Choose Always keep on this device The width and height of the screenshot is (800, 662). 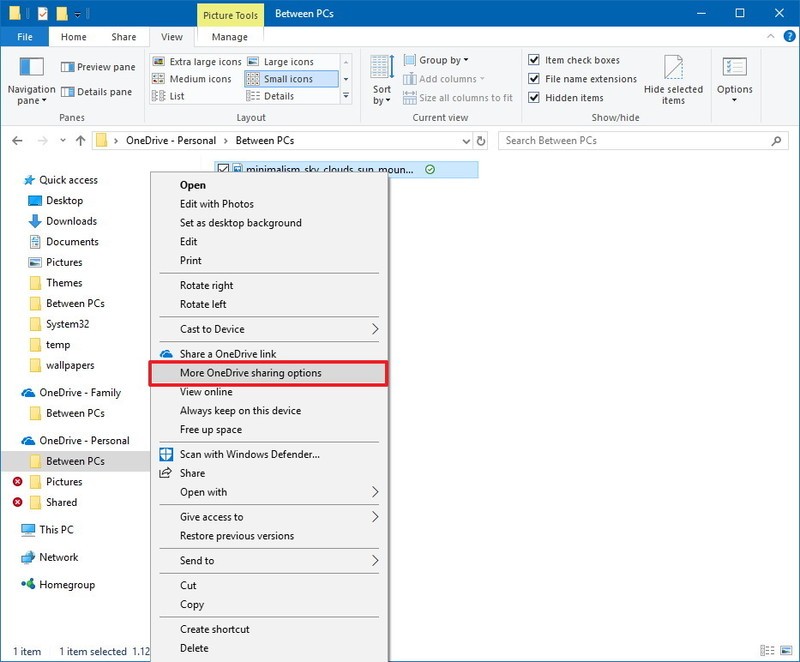pyautogui.click(x=269, y=411)
